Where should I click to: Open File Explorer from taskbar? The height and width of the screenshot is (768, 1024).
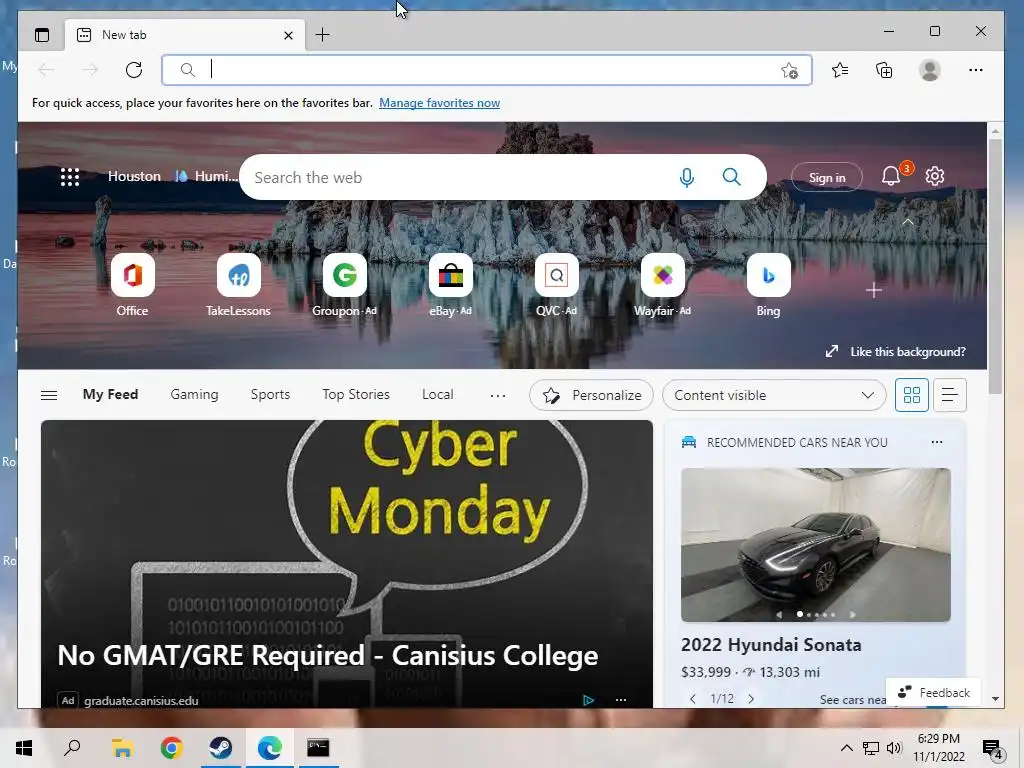tap(122, 748)
